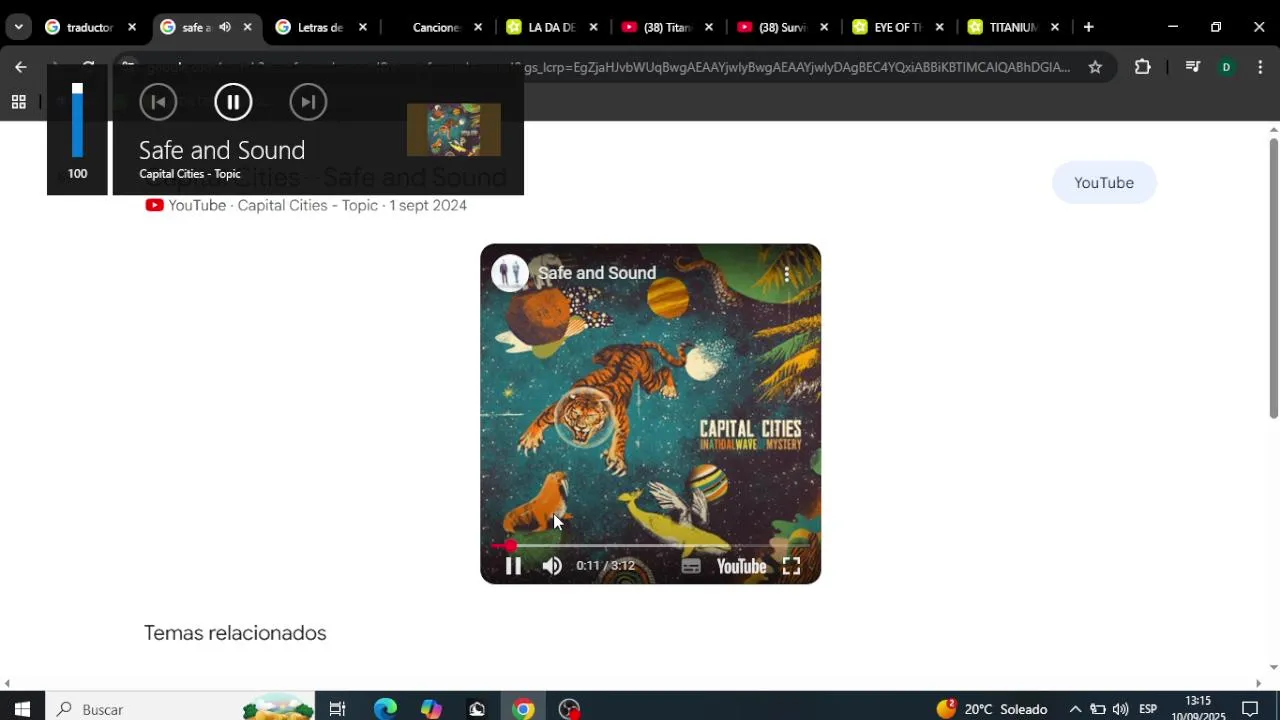Close the 'Letras de' tab
The width and height of the screenshot is (1280, 720).
point(363,27)
